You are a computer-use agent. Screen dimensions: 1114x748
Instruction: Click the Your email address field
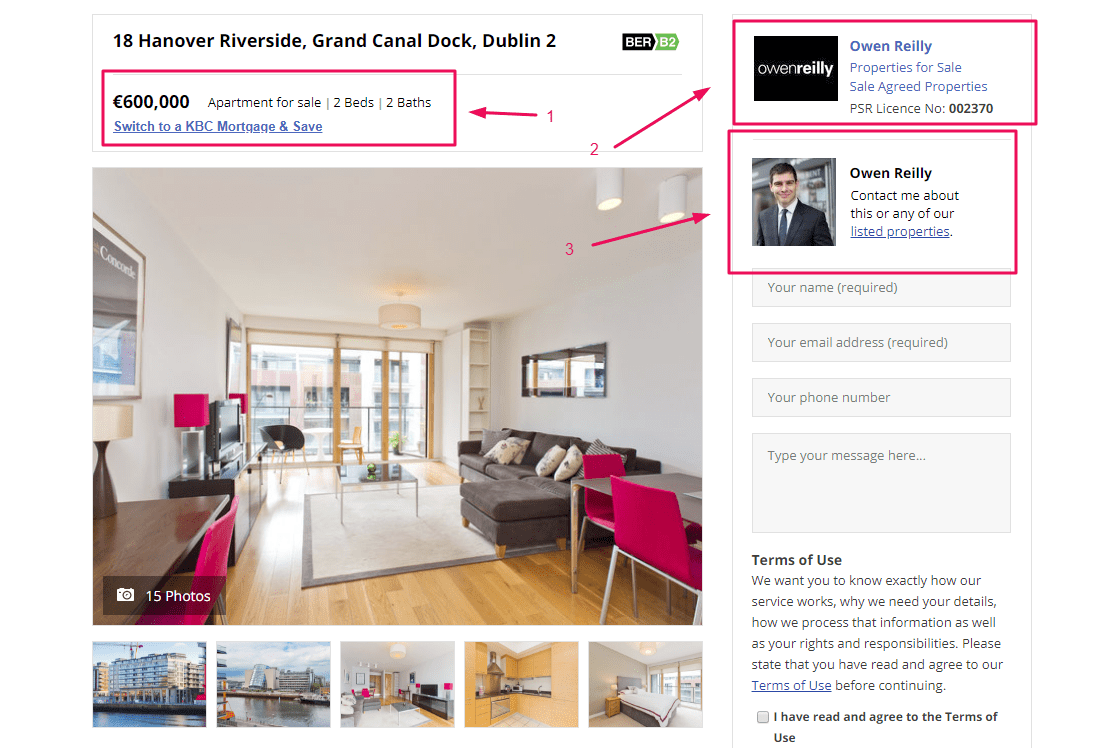point(881,342)
